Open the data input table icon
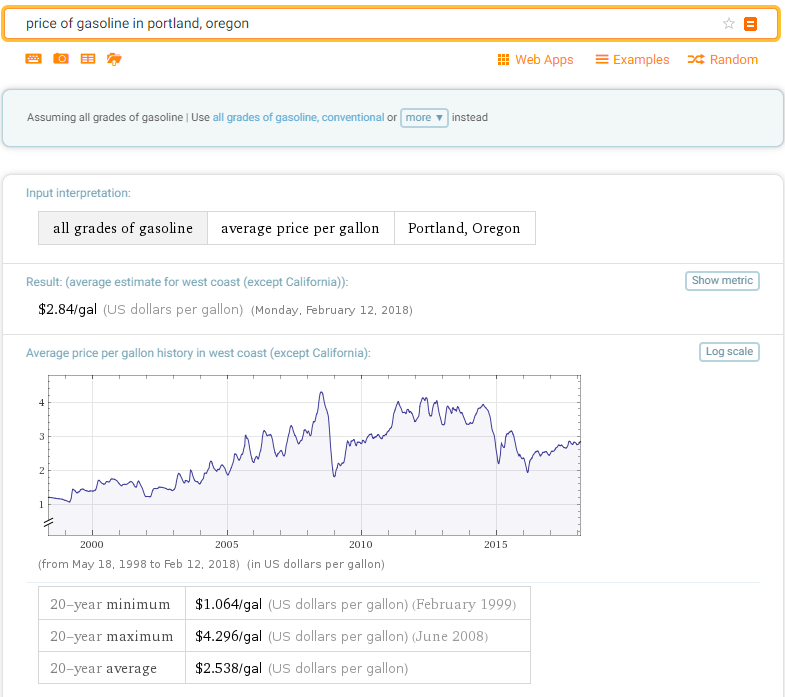785x697 pixels. tap(88, 59)
